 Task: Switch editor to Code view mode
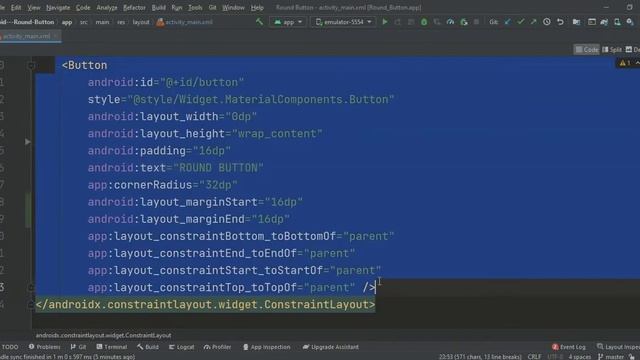coord(587,50)
